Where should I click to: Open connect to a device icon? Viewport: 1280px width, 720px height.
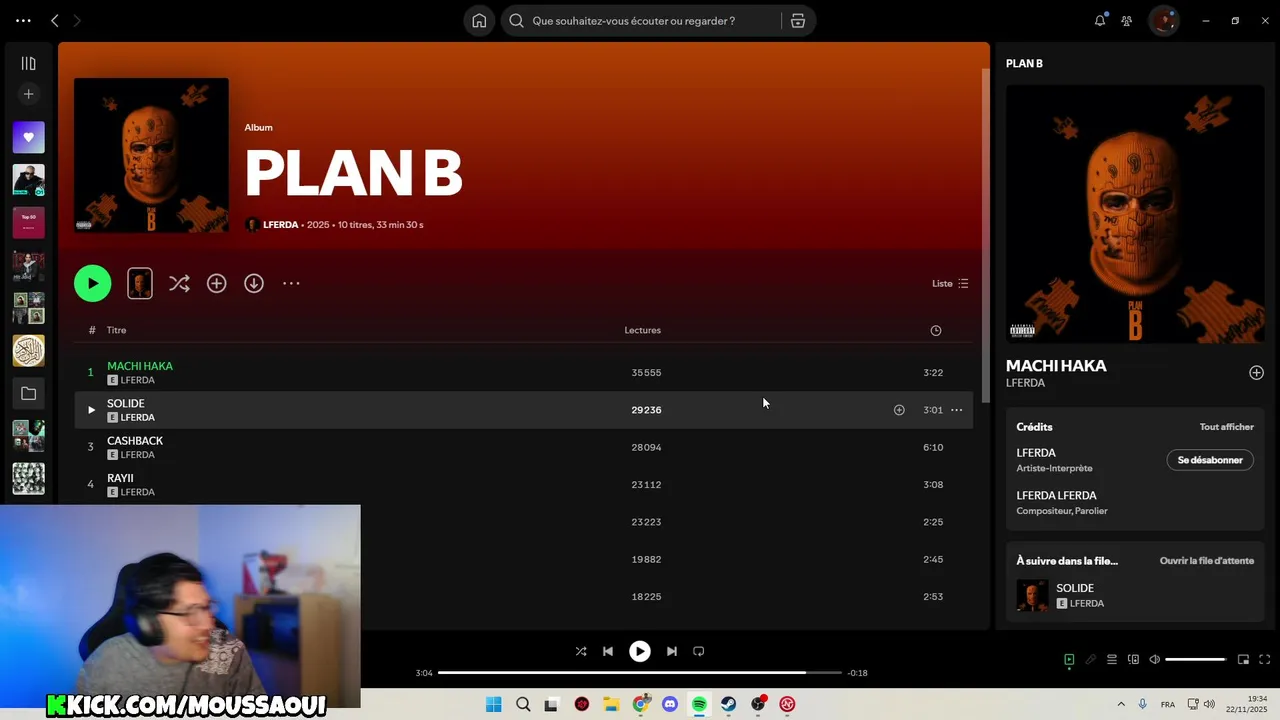click(x=1133, y=660)
